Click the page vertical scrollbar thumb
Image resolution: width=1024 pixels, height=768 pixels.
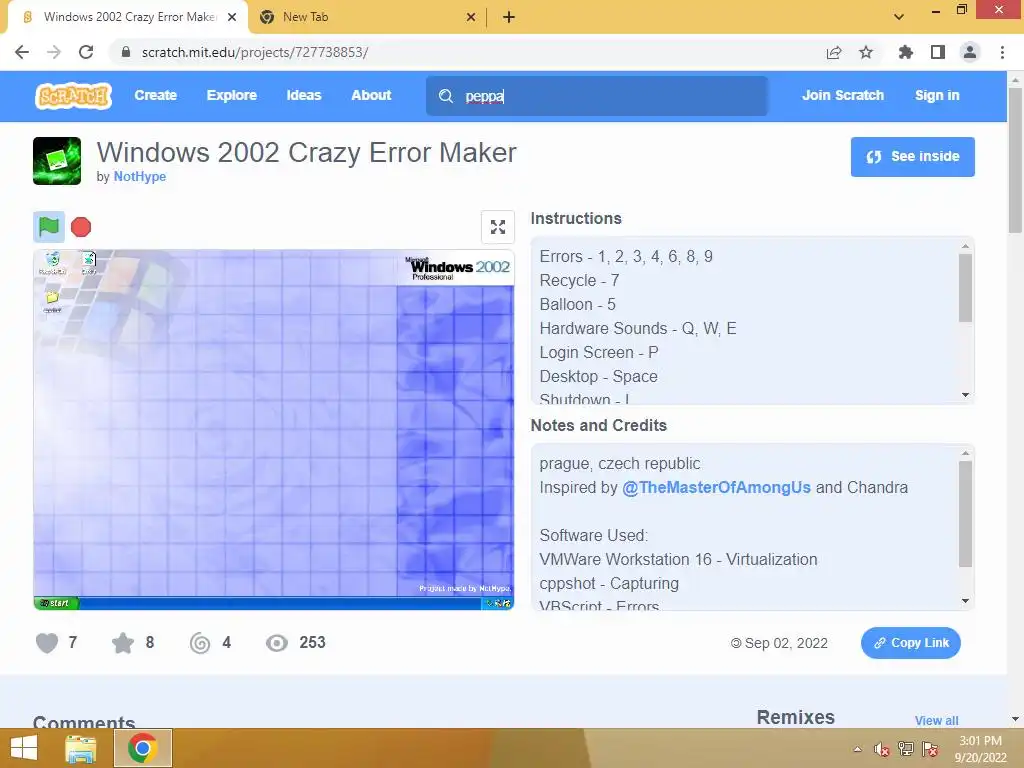1015,161
